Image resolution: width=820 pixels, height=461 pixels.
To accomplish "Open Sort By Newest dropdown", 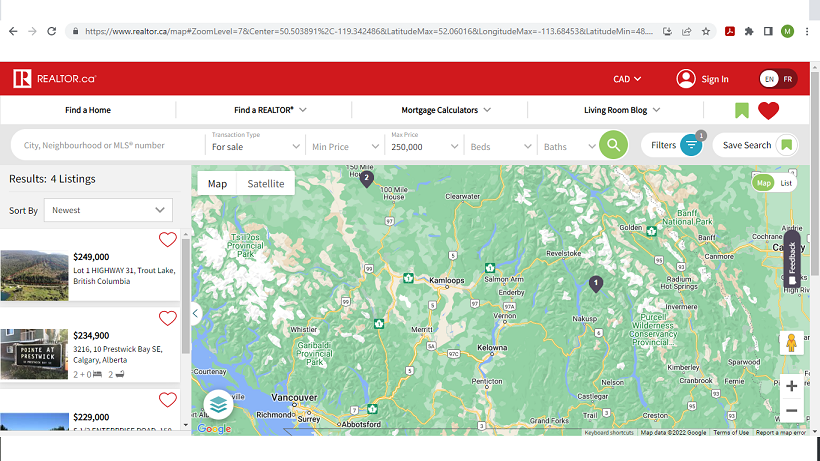I will [108, 210].
